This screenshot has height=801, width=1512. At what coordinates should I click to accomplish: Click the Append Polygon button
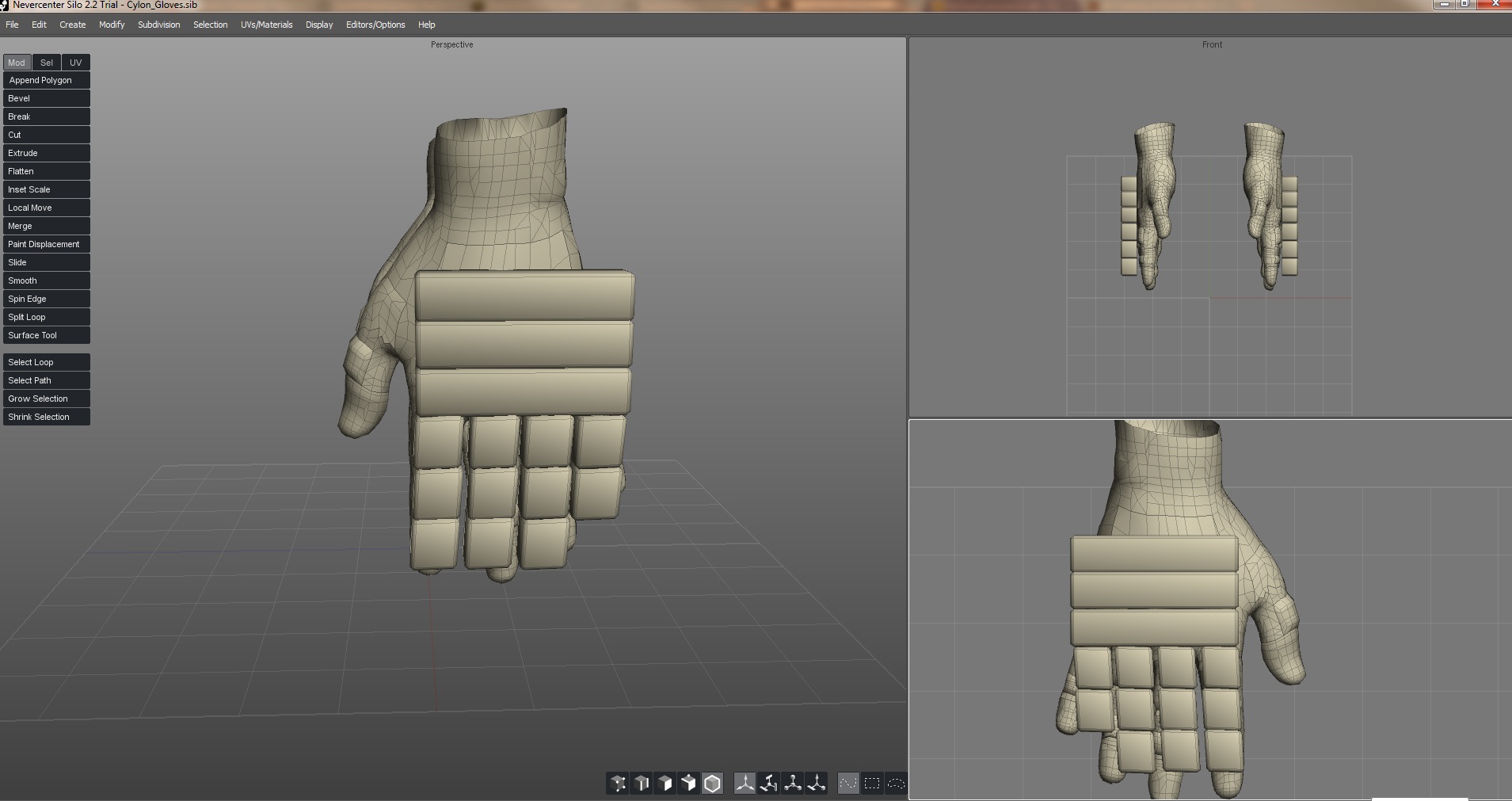47,80
